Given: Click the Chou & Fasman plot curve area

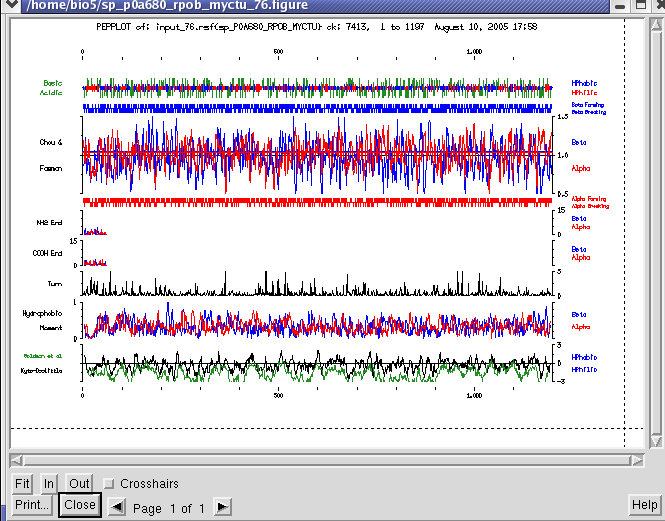Looking at the screenshot, I should tap(316, 155).
